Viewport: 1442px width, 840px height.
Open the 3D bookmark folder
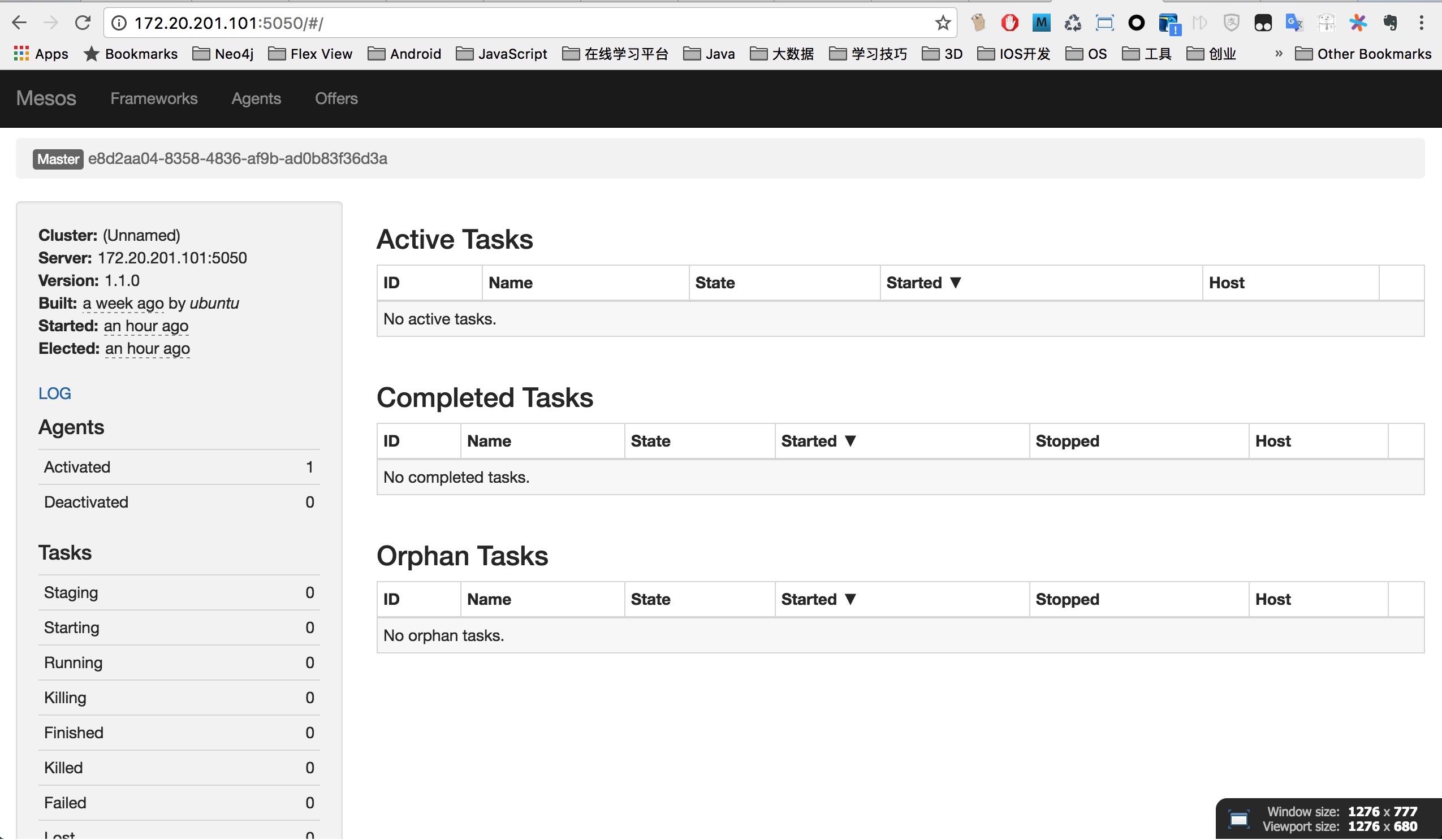click(943, 54)
